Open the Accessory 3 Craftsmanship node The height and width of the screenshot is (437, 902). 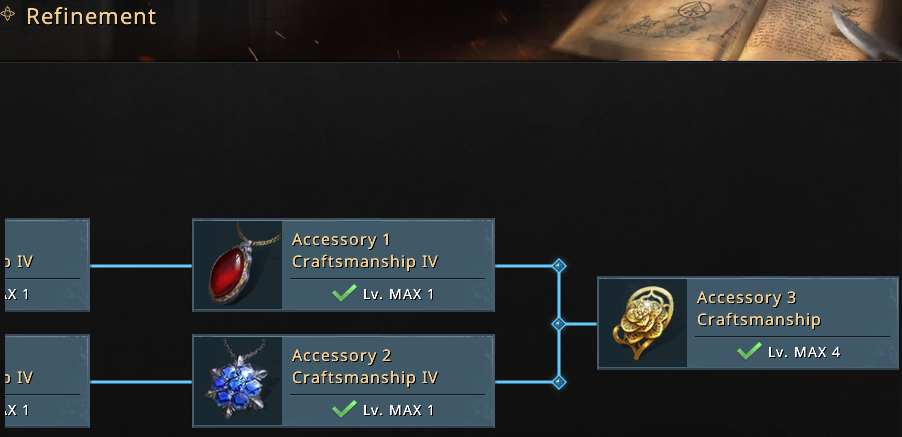(x=748, y=323)
